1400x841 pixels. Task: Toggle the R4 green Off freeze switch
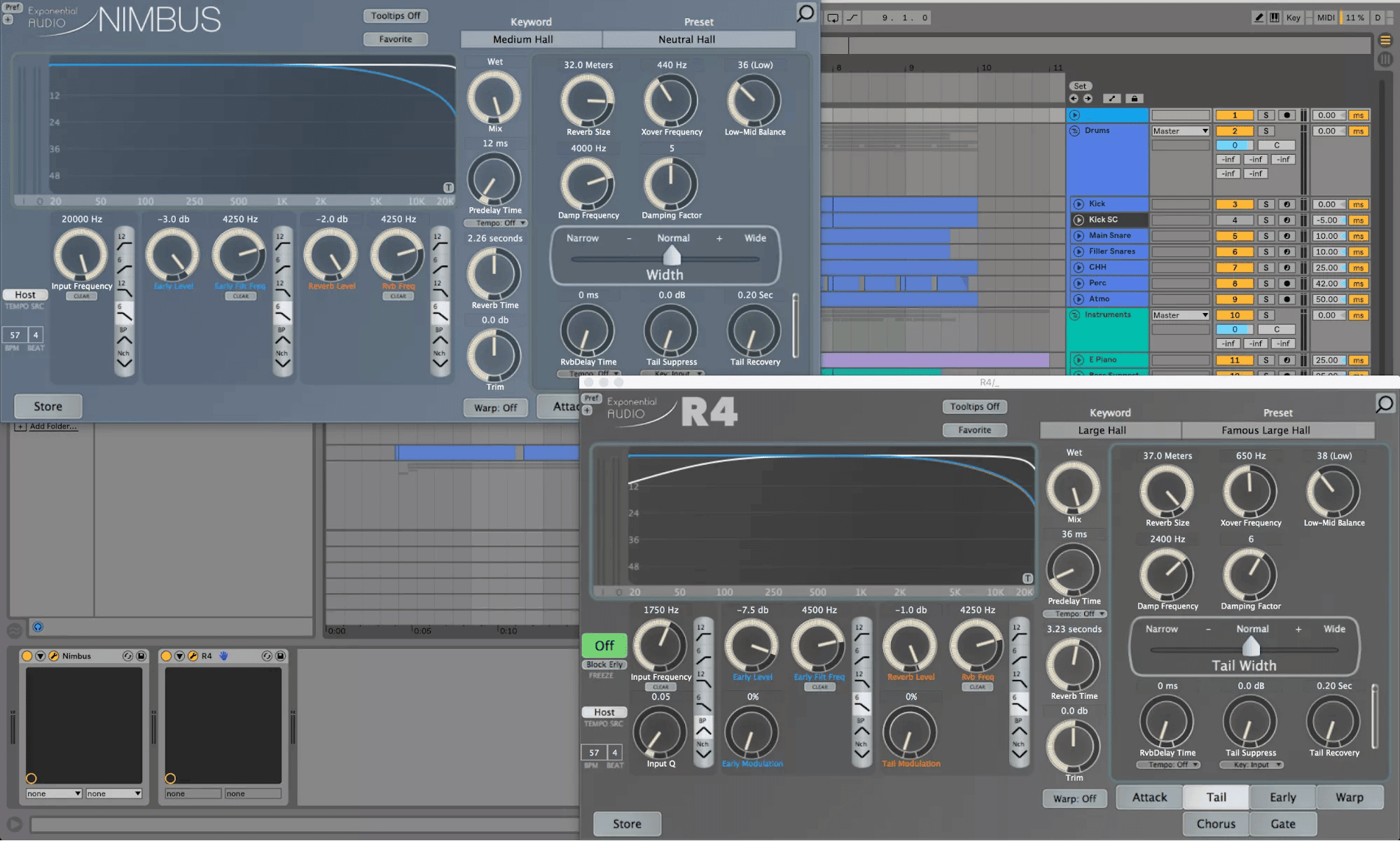(x=604, y=646)
